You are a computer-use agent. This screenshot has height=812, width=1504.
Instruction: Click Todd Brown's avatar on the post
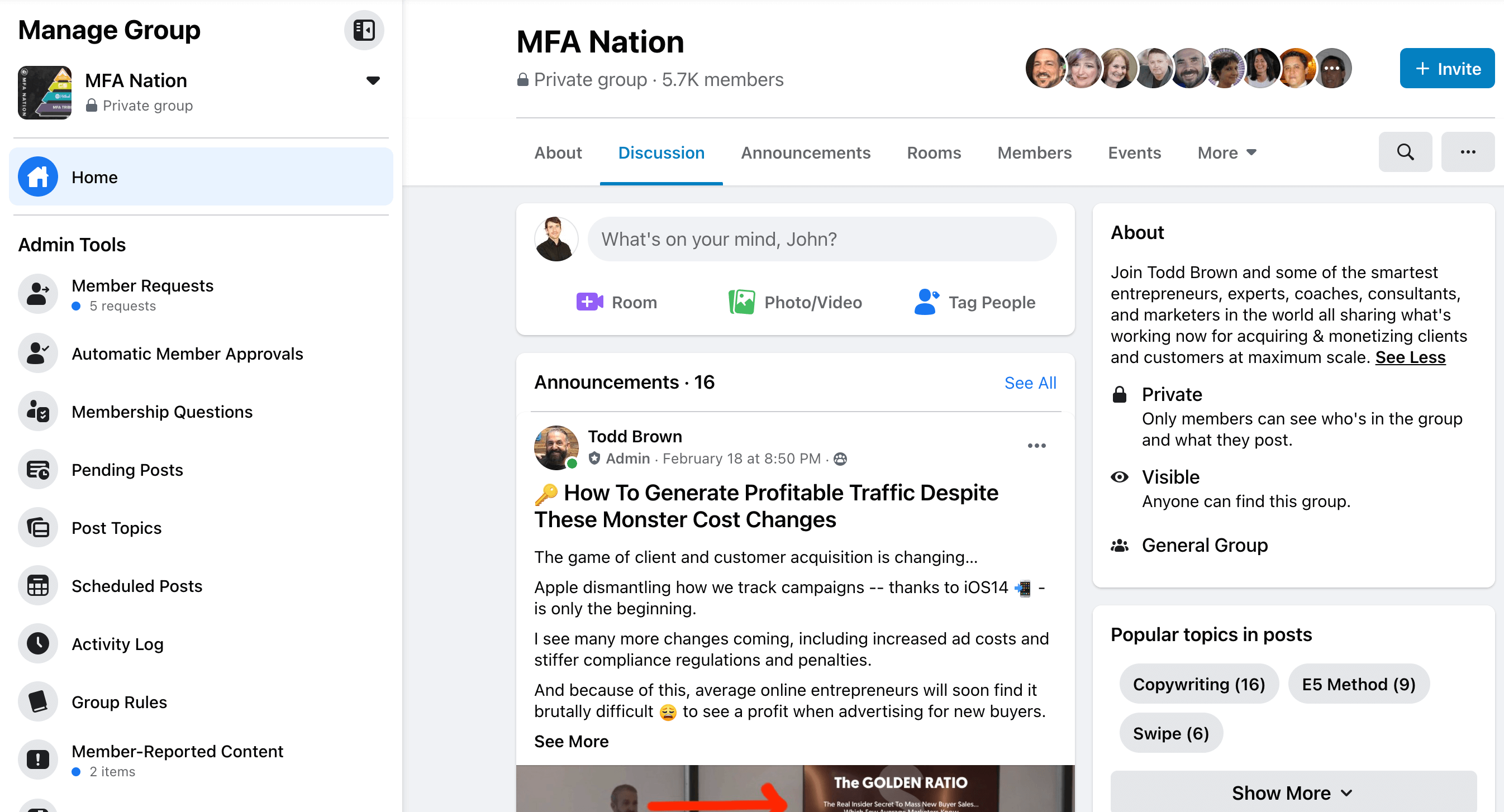point(556,448)
